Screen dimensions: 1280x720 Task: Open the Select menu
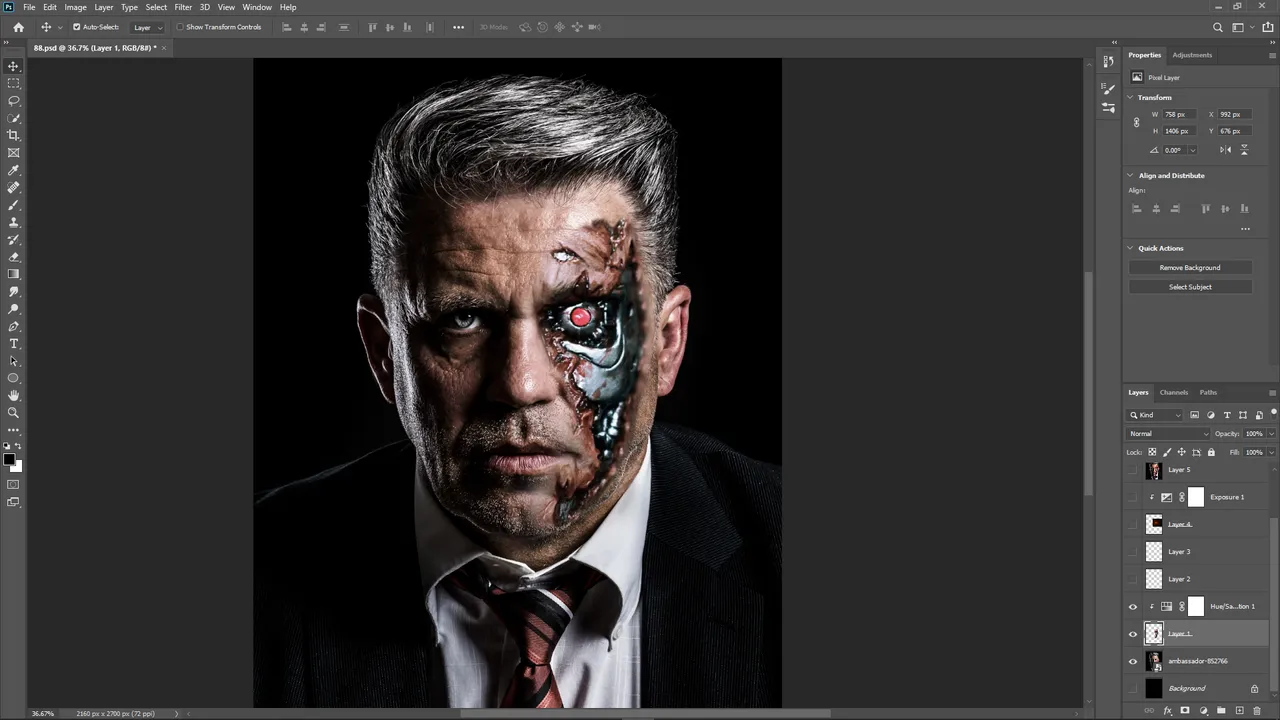pos(156,7)
